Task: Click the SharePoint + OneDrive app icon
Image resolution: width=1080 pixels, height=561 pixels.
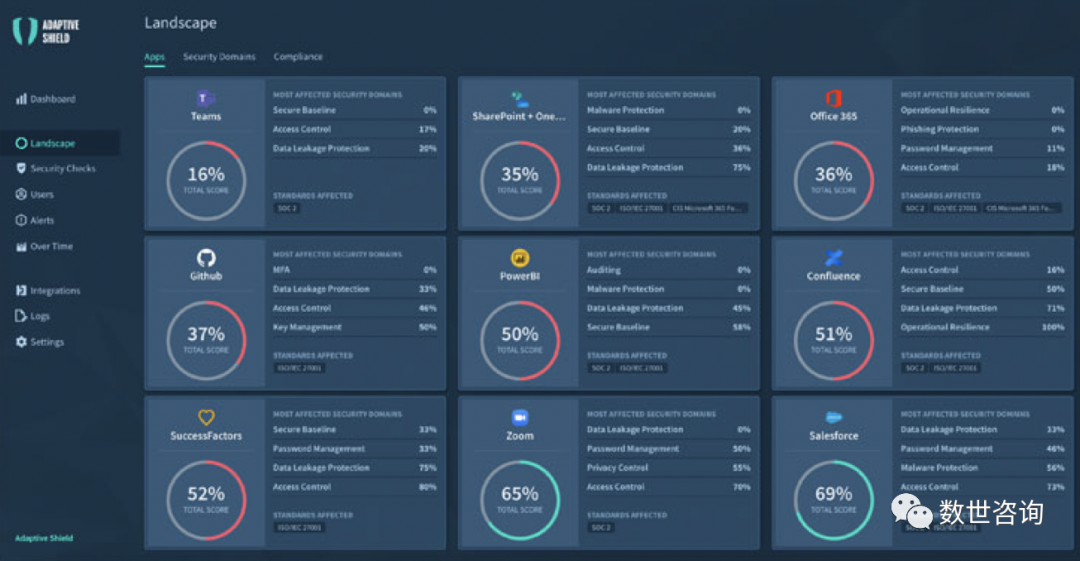Action: pyautogui.click(x=519, y=99)
